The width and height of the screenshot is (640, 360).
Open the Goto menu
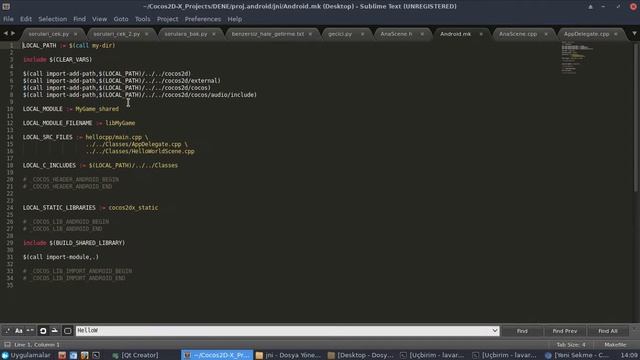pos(121,19)
